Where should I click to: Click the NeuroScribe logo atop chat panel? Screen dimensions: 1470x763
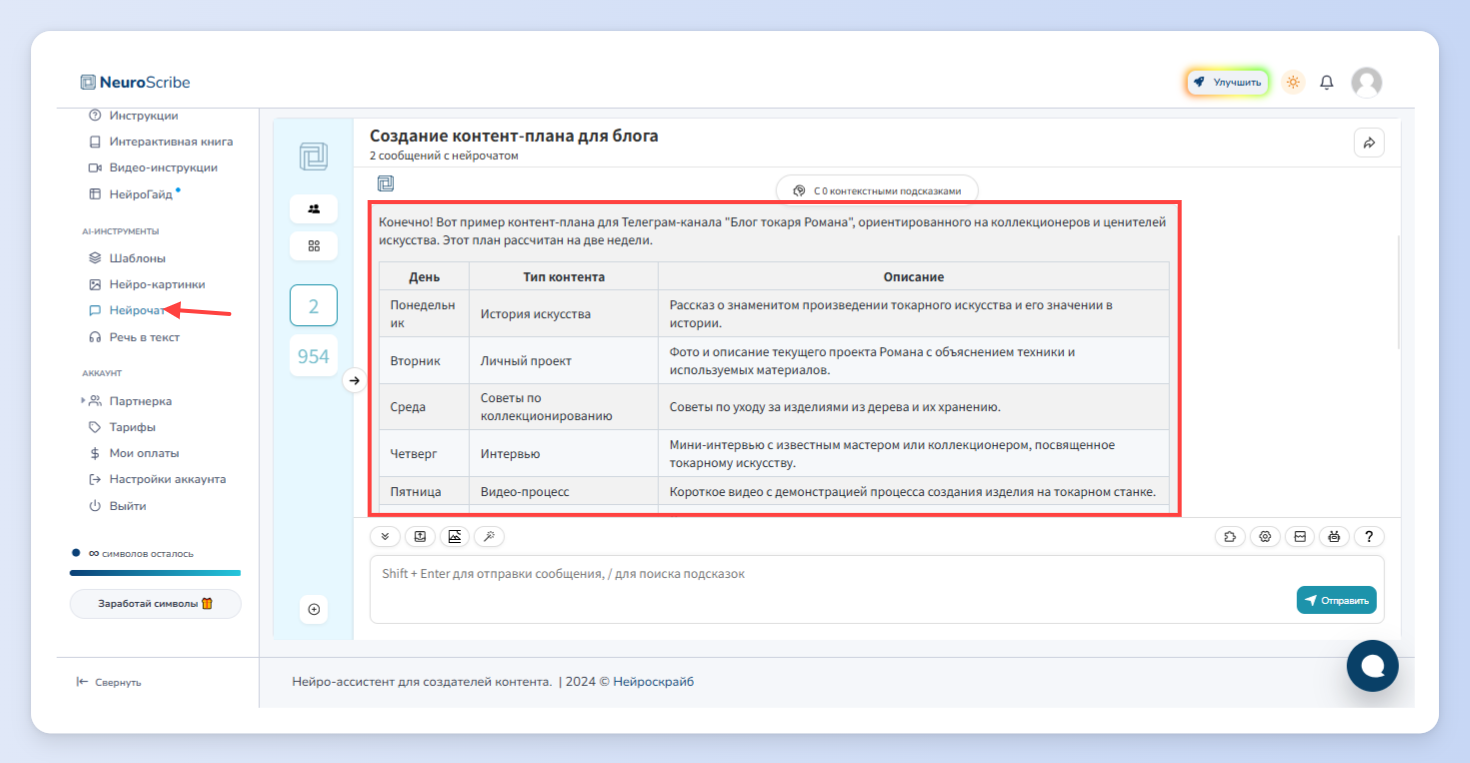tap(314, 157)
